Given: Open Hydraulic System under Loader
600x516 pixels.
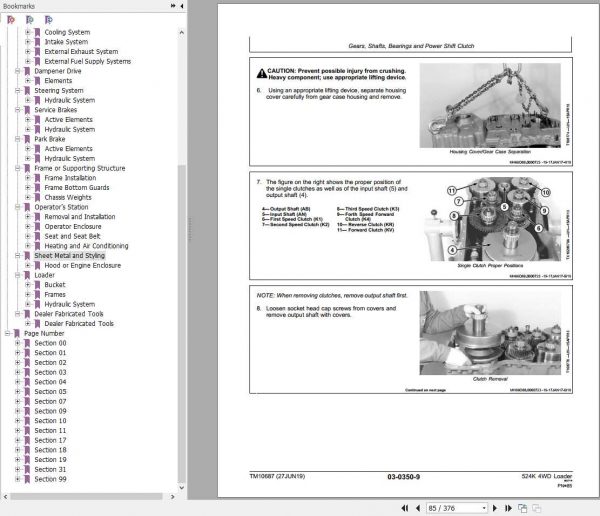Looking at the screenshot, I should [x=70, y=304].
